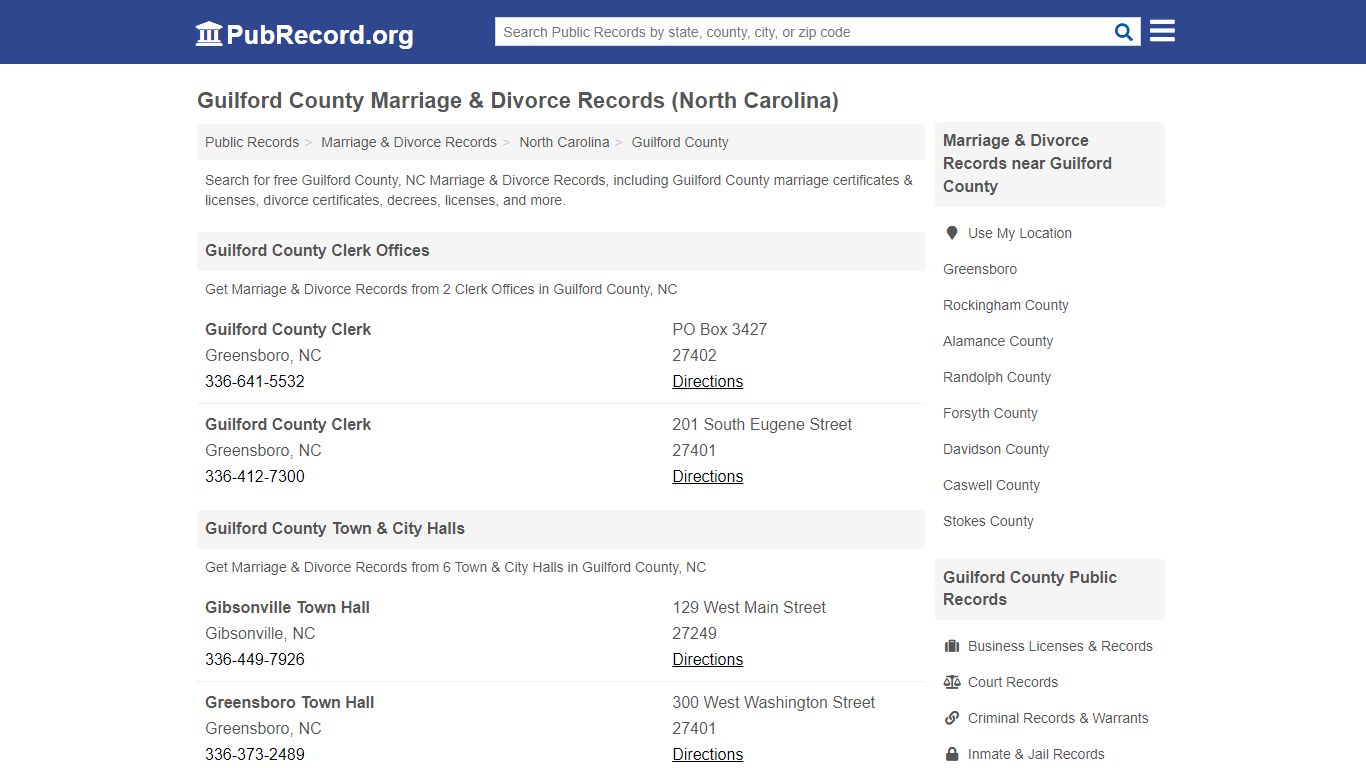1366x768 pixels.
Task: Open the Marriage & Divorce Records breadcrumb
Action: (409, 142)
